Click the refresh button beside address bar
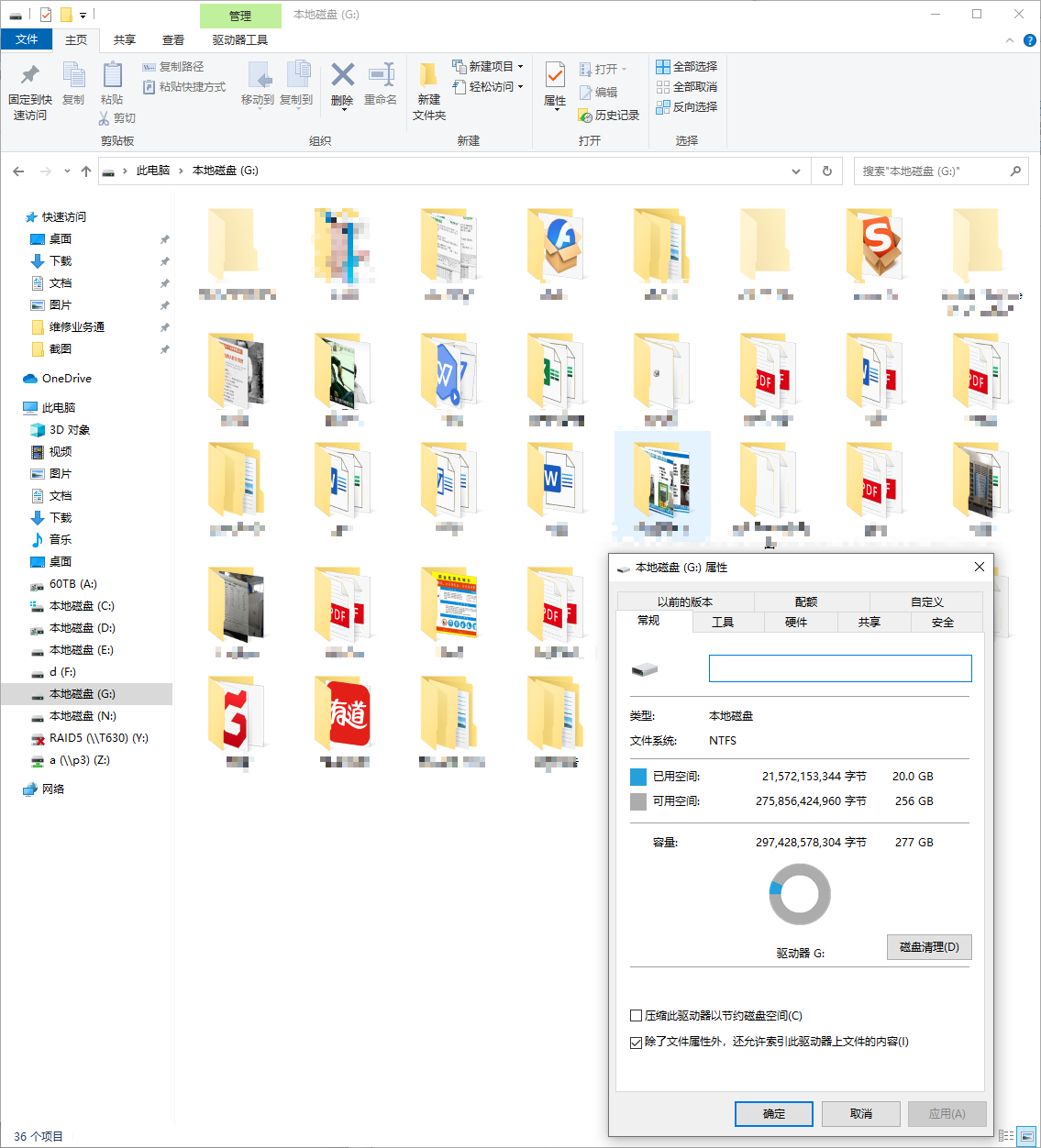The image size is (1041, 1148). tap(826, 171)
